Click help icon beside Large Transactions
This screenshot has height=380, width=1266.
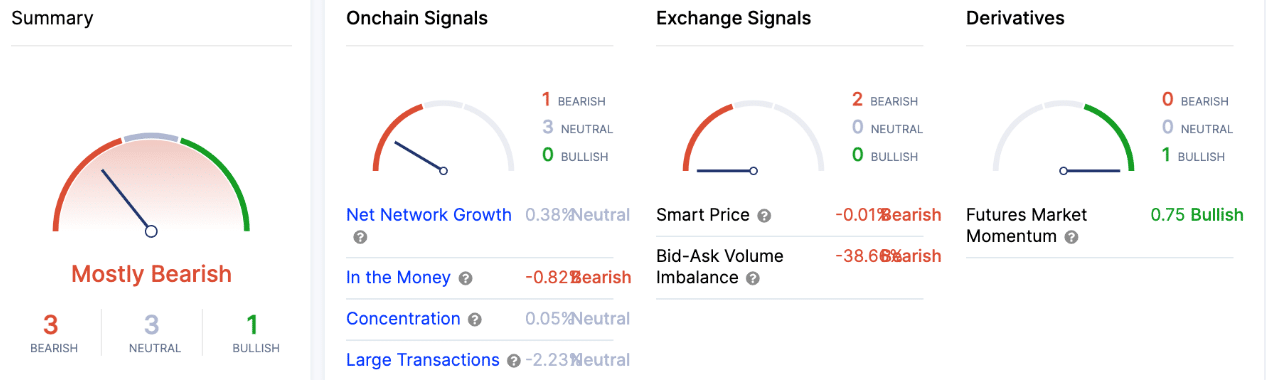click(x=514, y=361)
